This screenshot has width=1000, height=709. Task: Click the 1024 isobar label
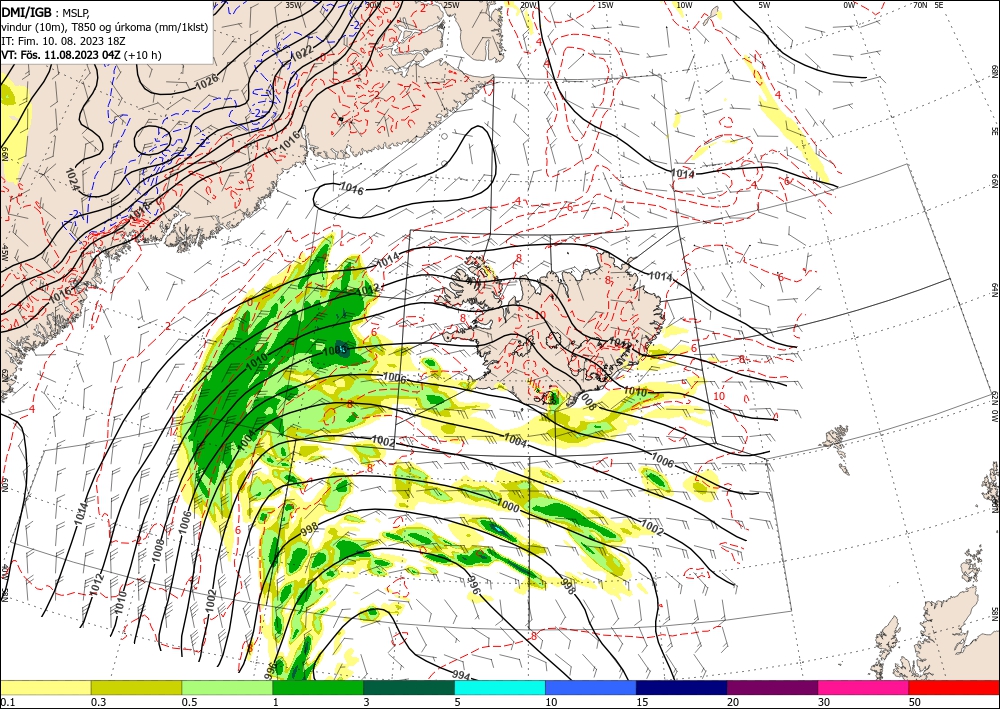coord(72,179)
